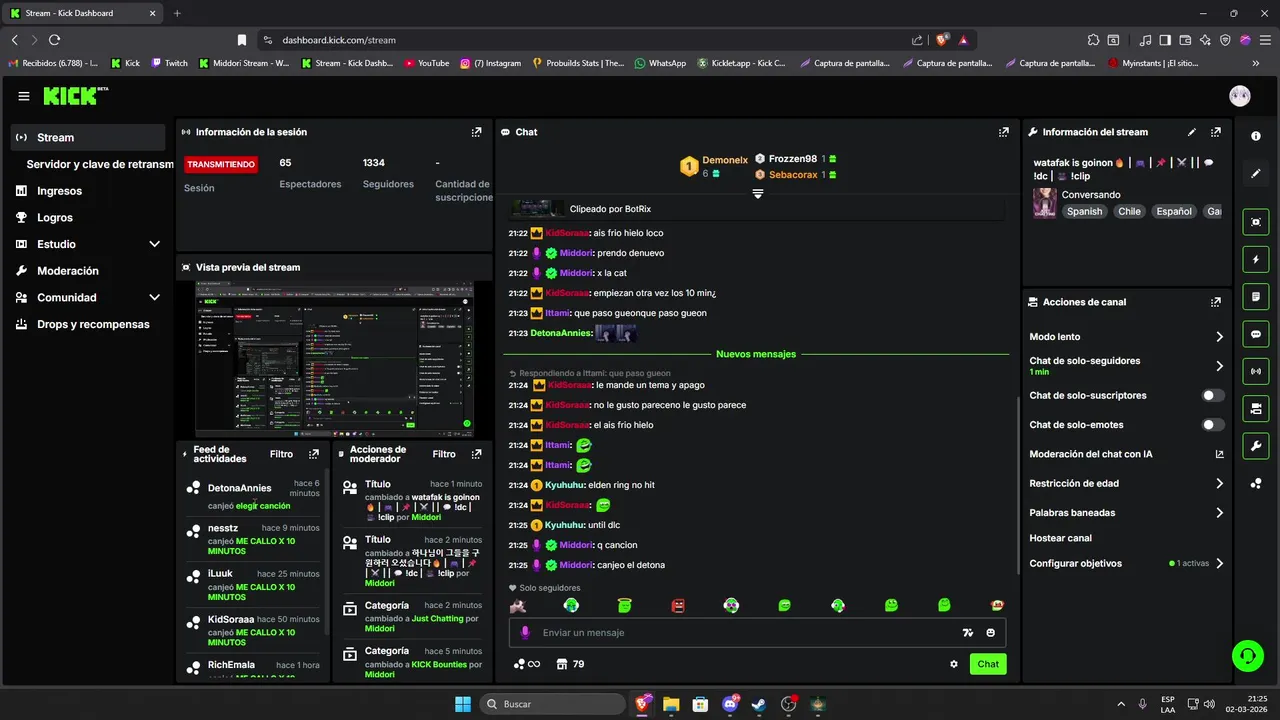Collapse the chat leaderboard arrow
Viewport: 1280px width, 720px height.
(x=758, y=194)
